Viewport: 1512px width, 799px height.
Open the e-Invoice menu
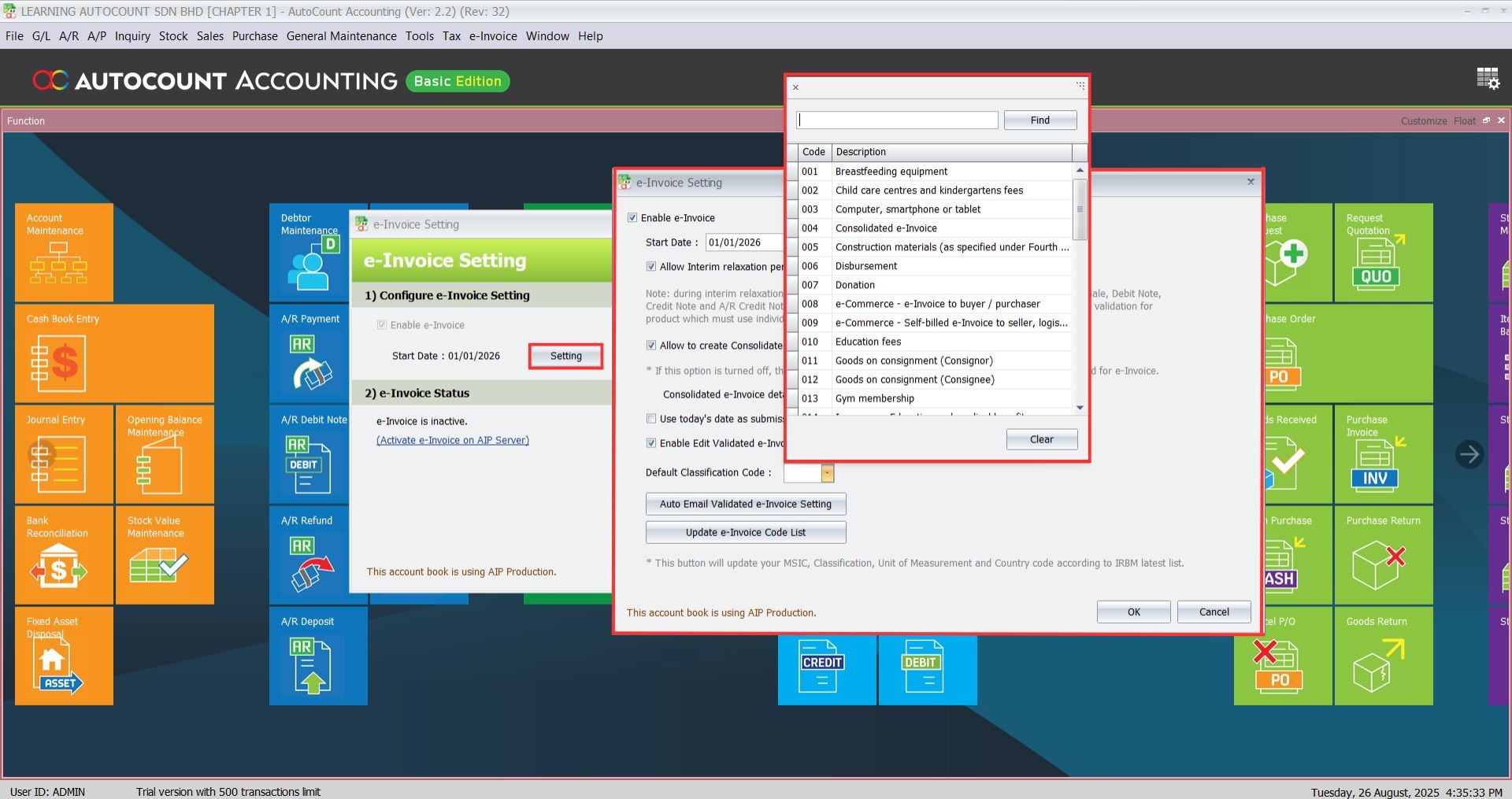click(x=493, y=36)
